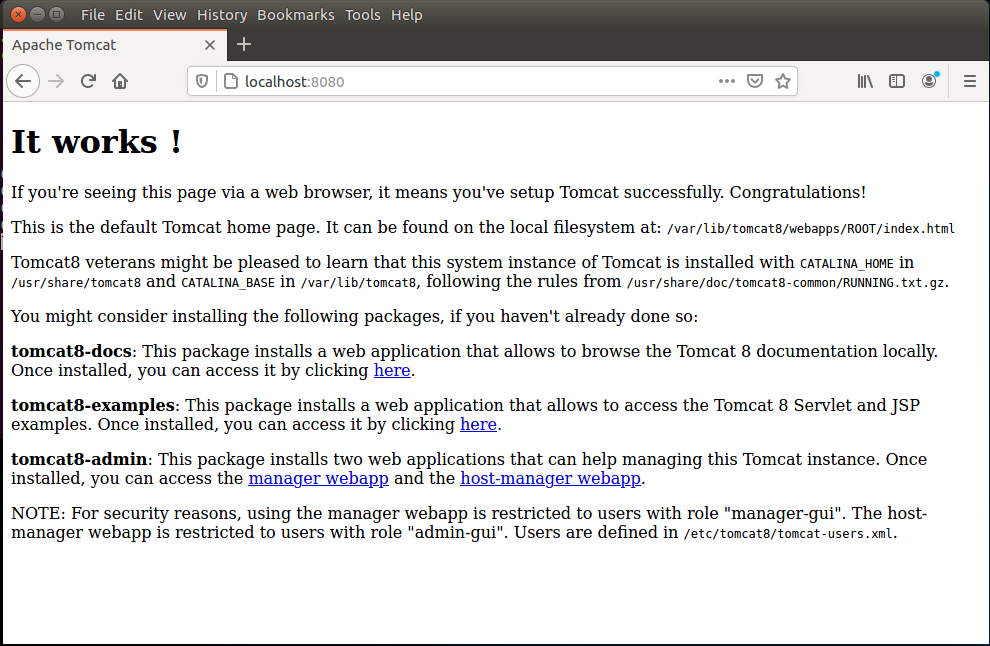Open the Tools menu

click(x=362, y=15)
